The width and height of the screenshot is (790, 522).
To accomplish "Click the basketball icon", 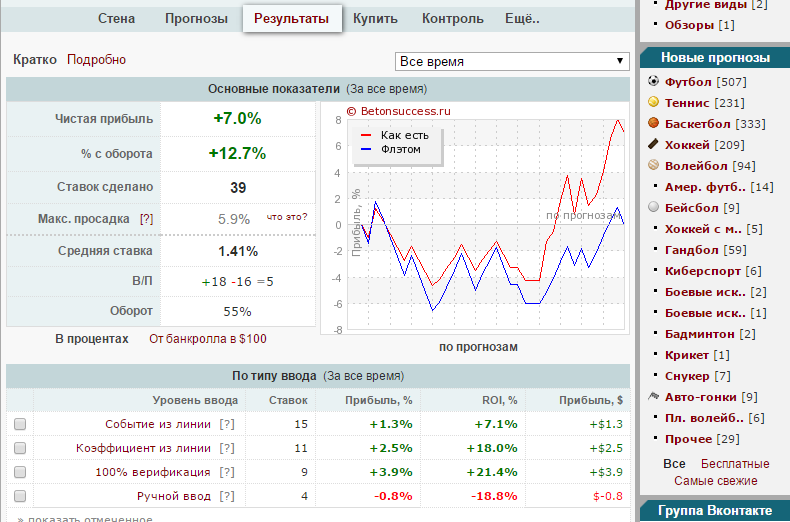I will pos(653,123).
